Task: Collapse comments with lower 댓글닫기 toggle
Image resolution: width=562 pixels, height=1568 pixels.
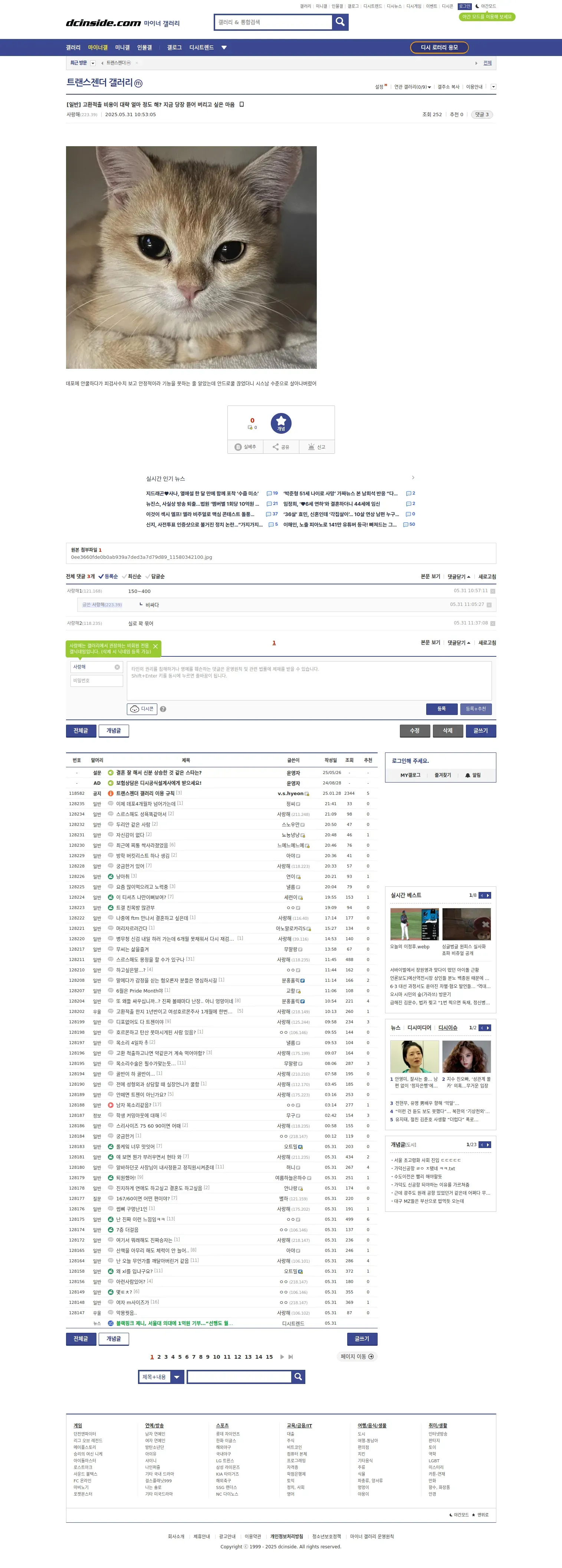Action: point(459,643)
